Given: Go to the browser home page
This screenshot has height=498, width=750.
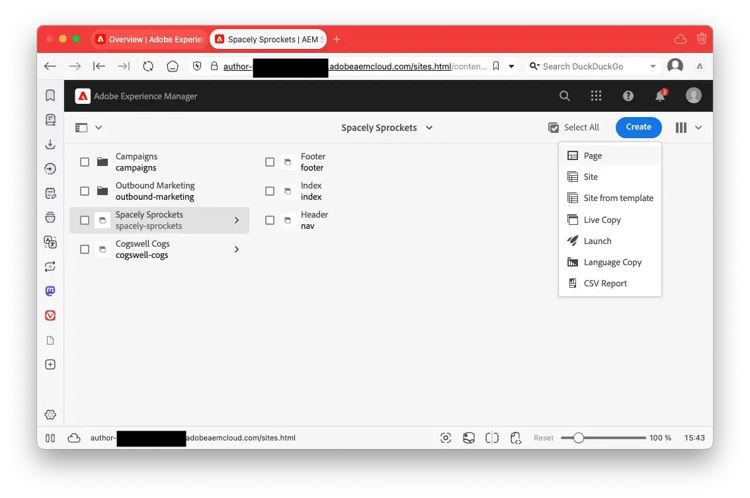Looking at the screenshot, I should (x=173, y=66).
